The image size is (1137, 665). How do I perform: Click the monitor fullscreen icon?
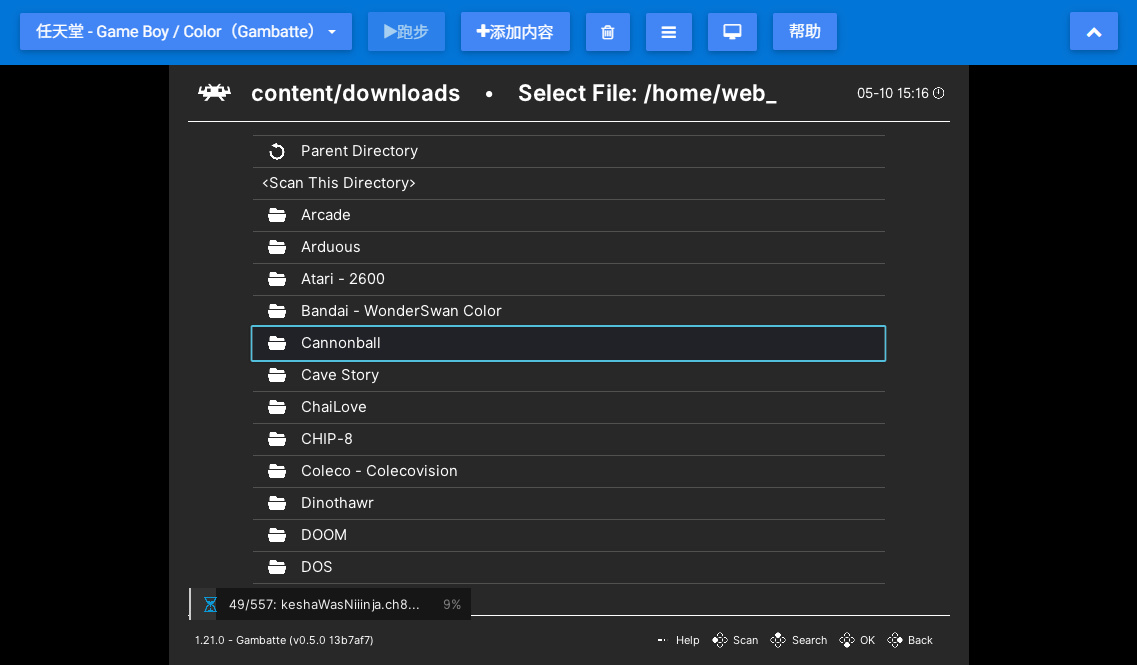(732, 32)
